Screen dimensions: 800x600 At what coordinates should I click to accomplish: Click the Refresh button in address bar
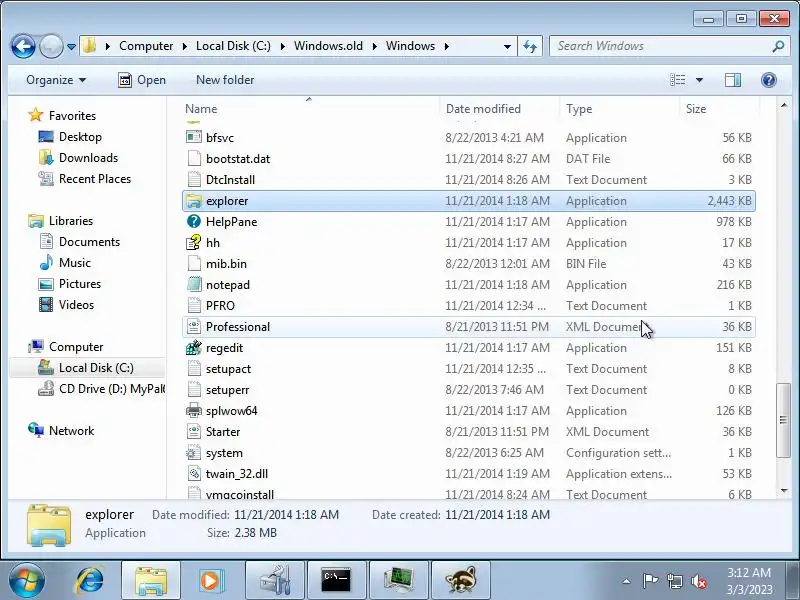pyautogui.click(x=530, y=46)
